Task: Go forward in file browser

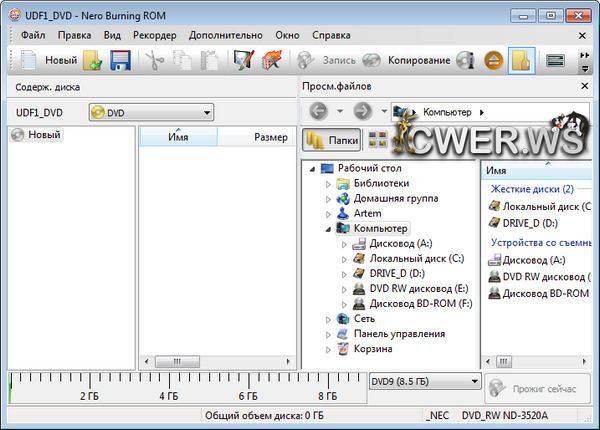Action: pyautogui.click(x=362, y=111)
